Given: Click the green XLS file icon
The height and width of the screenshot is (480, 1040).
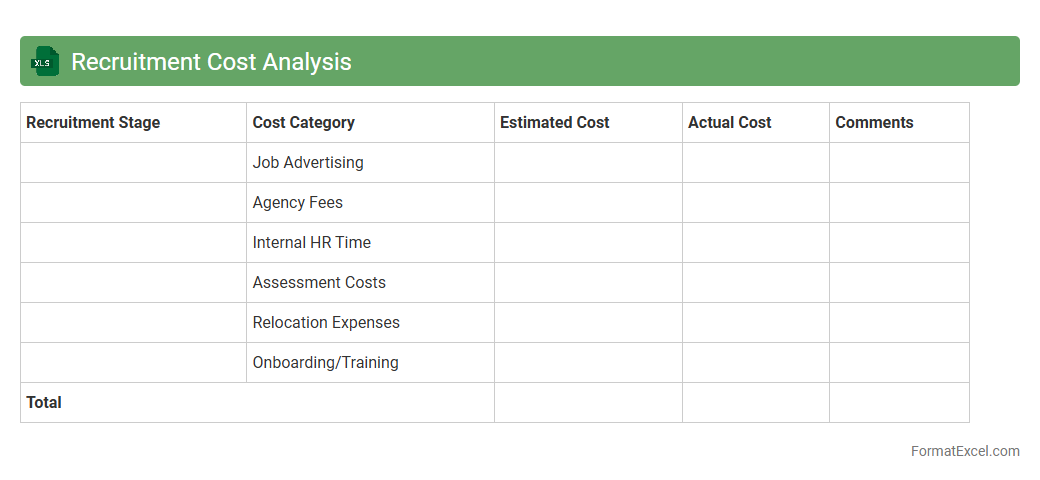Looking at the screenshot, I should click(x=45, y=61).
